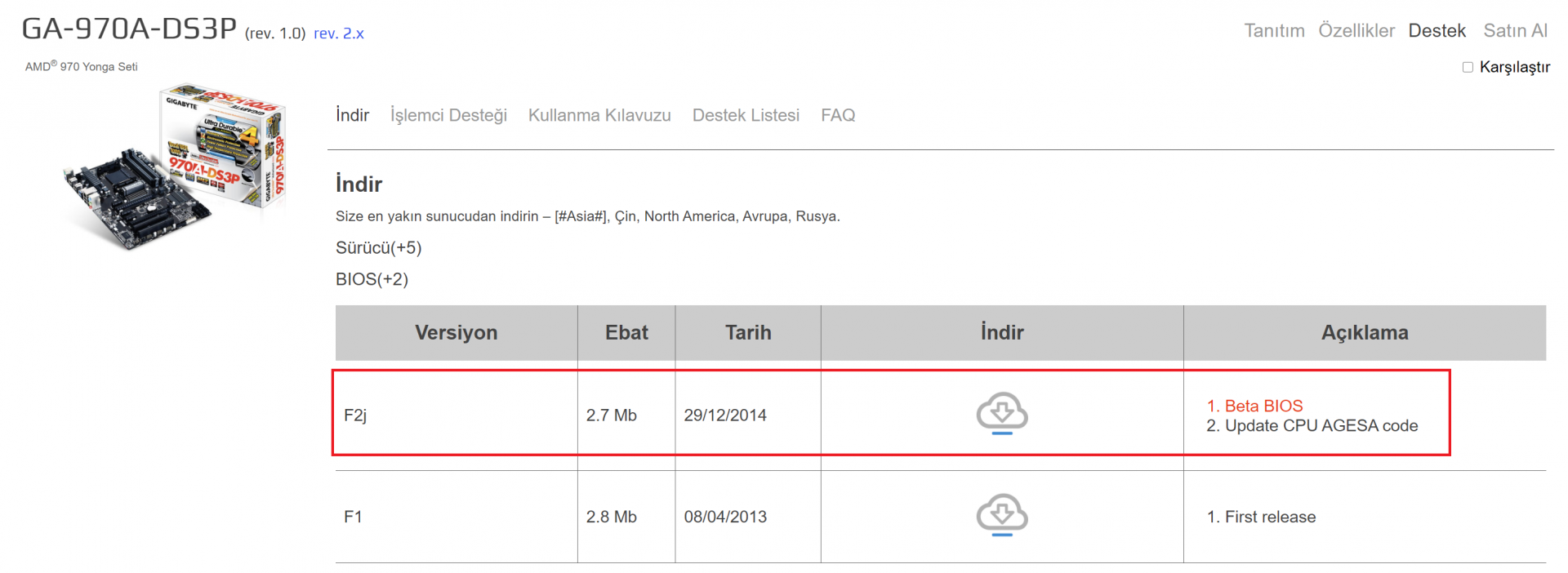Click the First release description text
This screenshot has width=1568, height=573.
(1270, 517)
